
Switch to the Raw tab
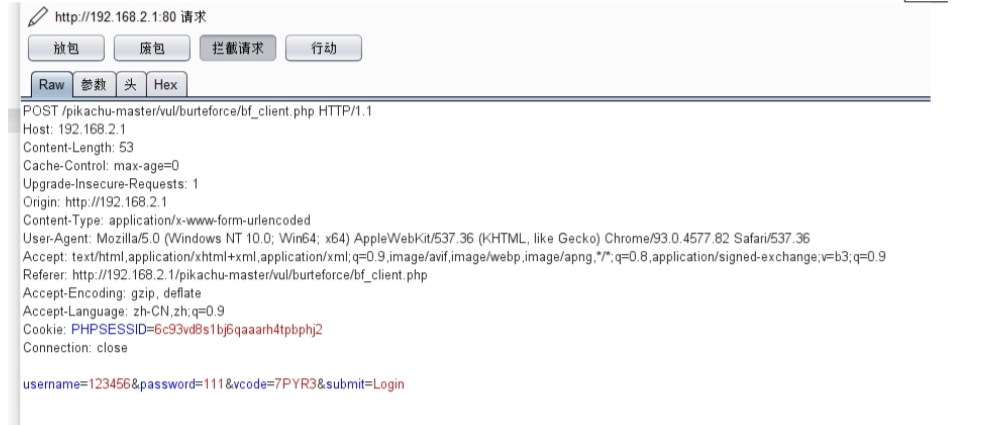[52, 84]
